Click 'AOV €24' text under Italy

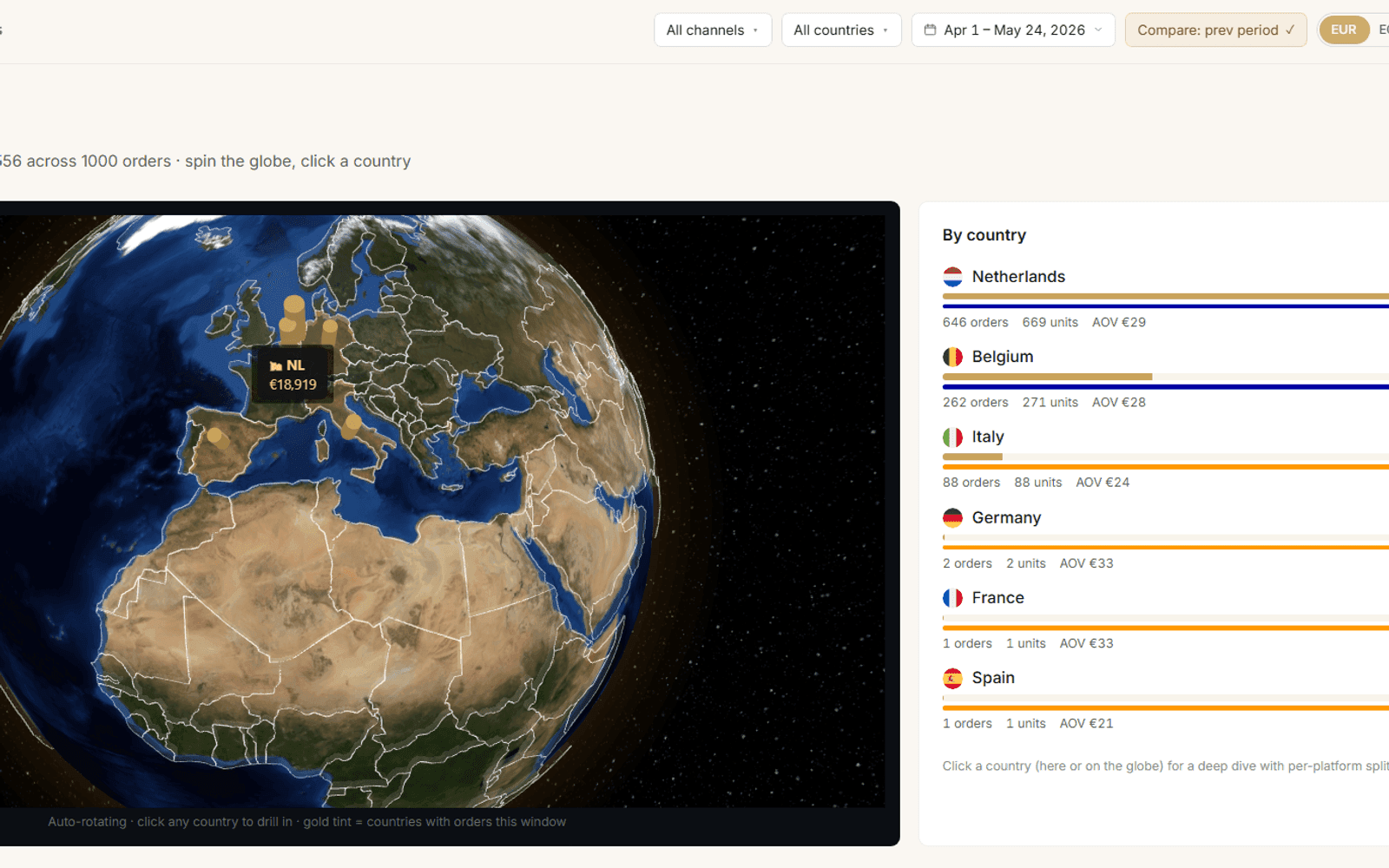[1103, 483]
